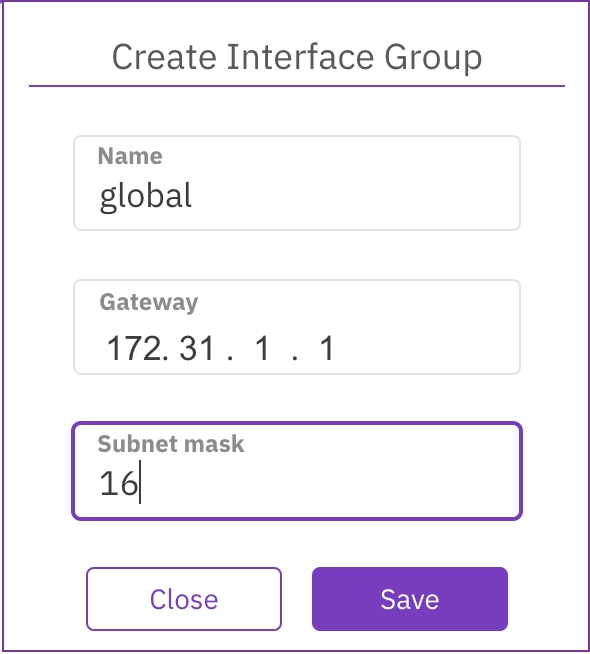590x654 pixels.
Task: Click the last octet of the gateway
Action: [327, 348]
